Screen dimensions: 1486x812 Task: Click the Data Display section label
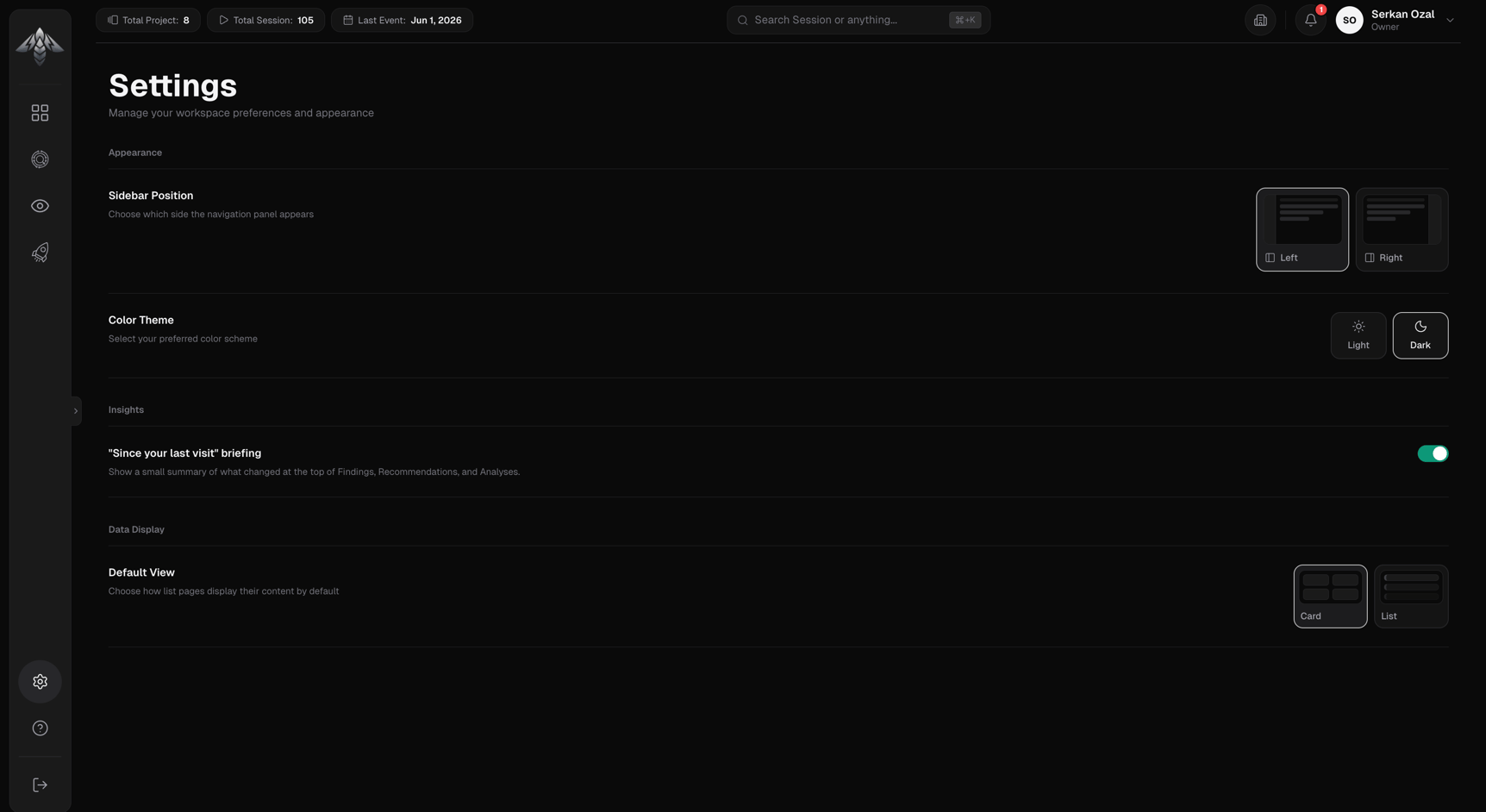pos(136,529)
